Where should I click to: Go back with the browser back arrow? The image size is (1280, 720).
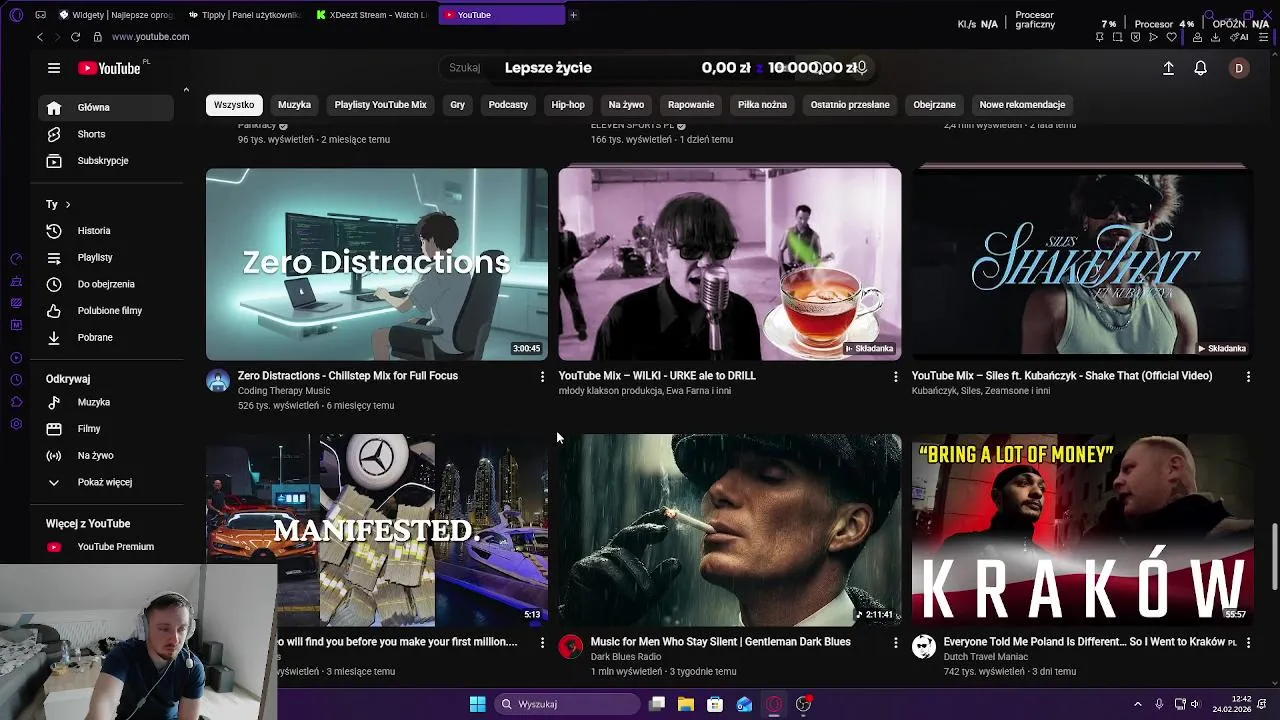pos(40,37)
